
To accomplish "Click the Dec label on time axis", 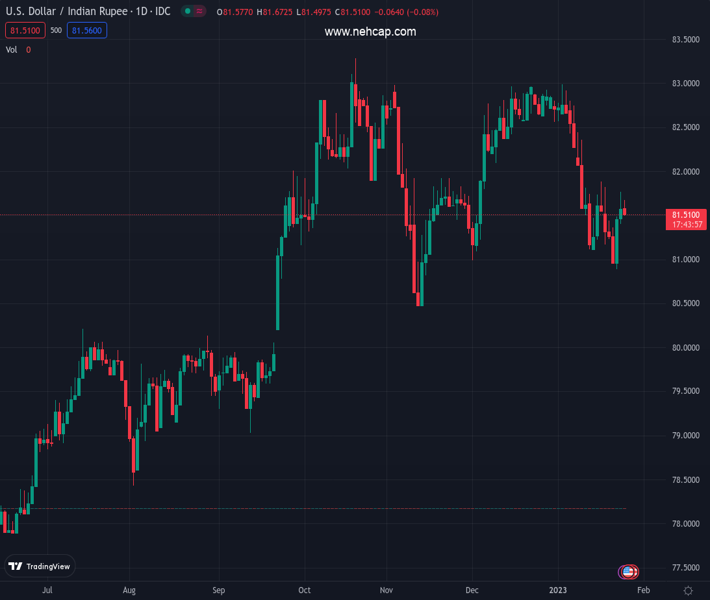I will [x=471, y=592].
